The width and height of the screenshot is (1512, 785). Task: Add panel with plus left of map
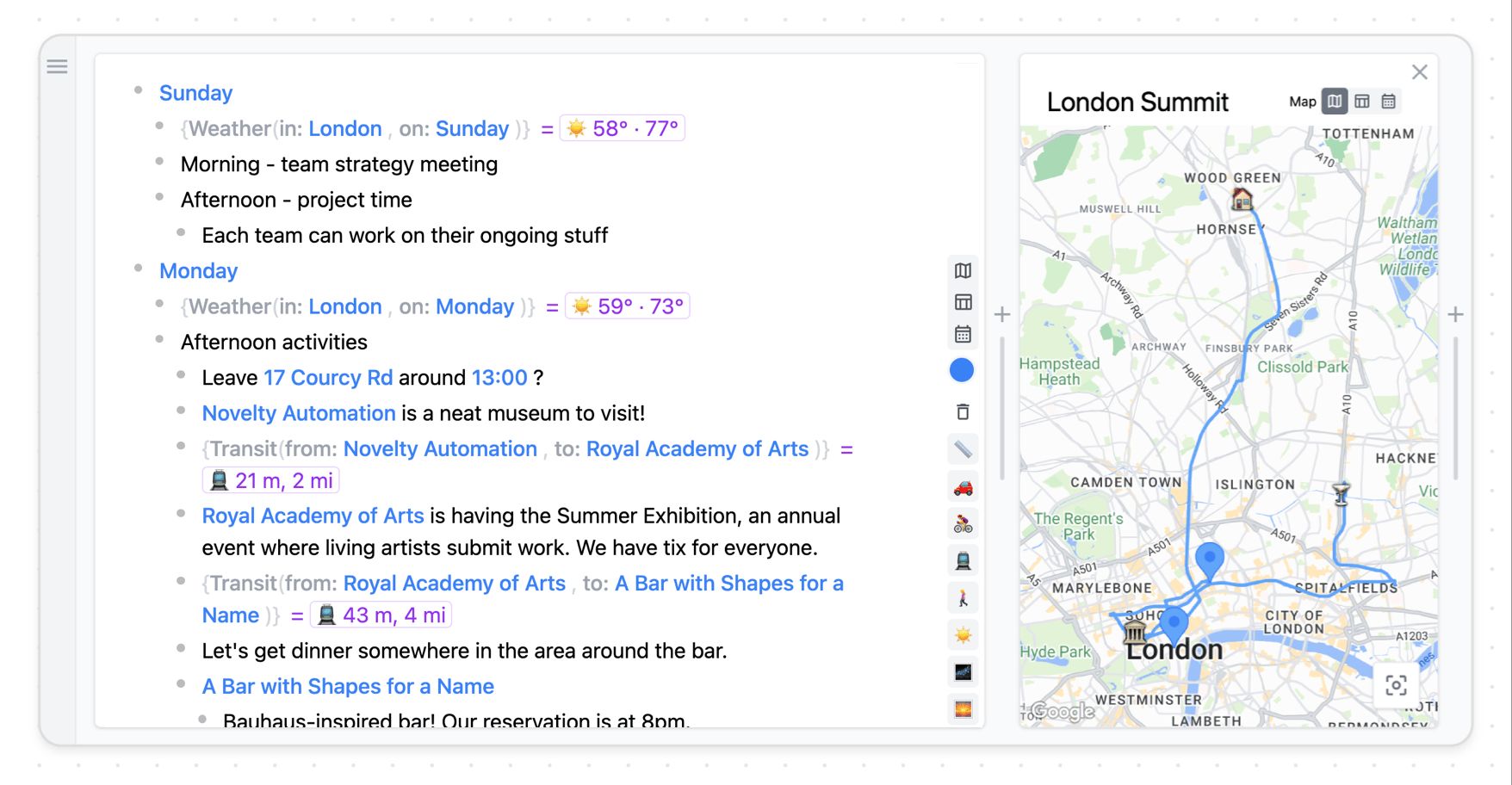1002,315
